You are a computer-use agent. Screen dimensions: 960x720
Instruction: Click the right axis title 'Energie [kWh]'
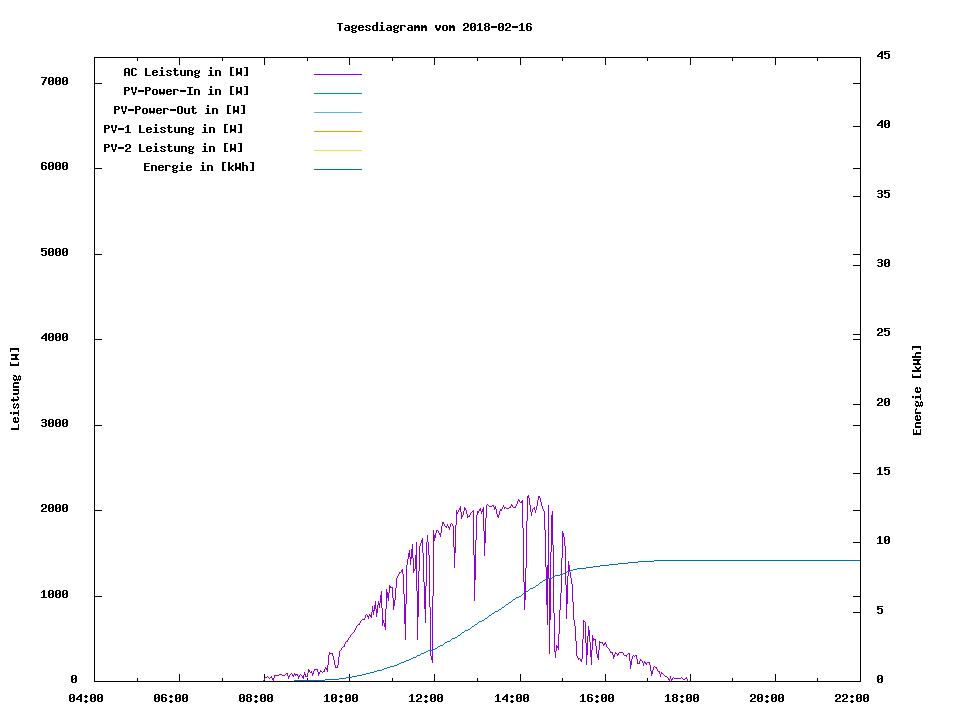pyautogui.click(x=918, y=390)
